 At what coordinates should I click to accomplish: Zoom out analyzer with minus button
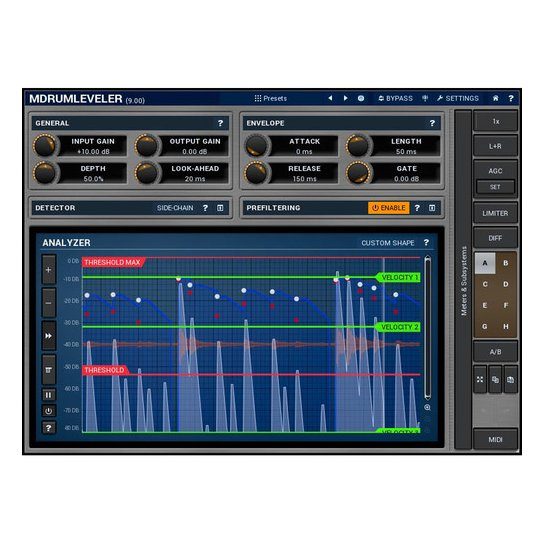[49, 303]
